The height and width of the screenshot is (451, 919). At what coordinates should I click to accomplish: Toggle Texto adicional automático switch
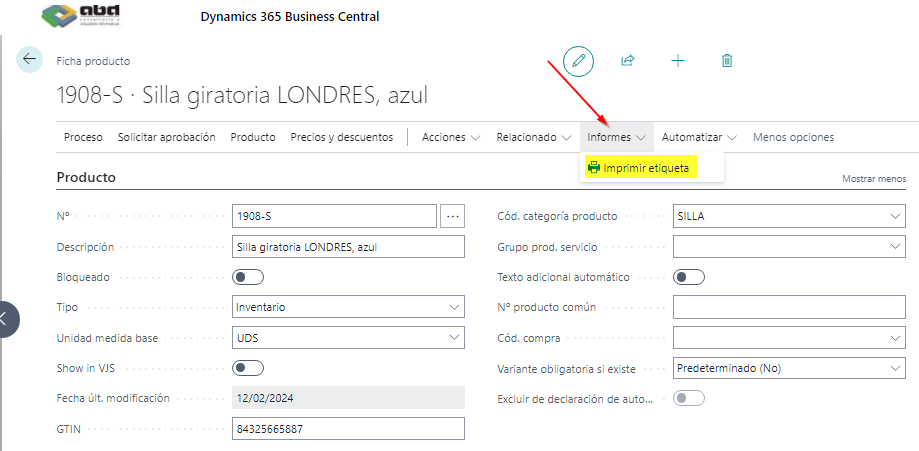point(689,277)
